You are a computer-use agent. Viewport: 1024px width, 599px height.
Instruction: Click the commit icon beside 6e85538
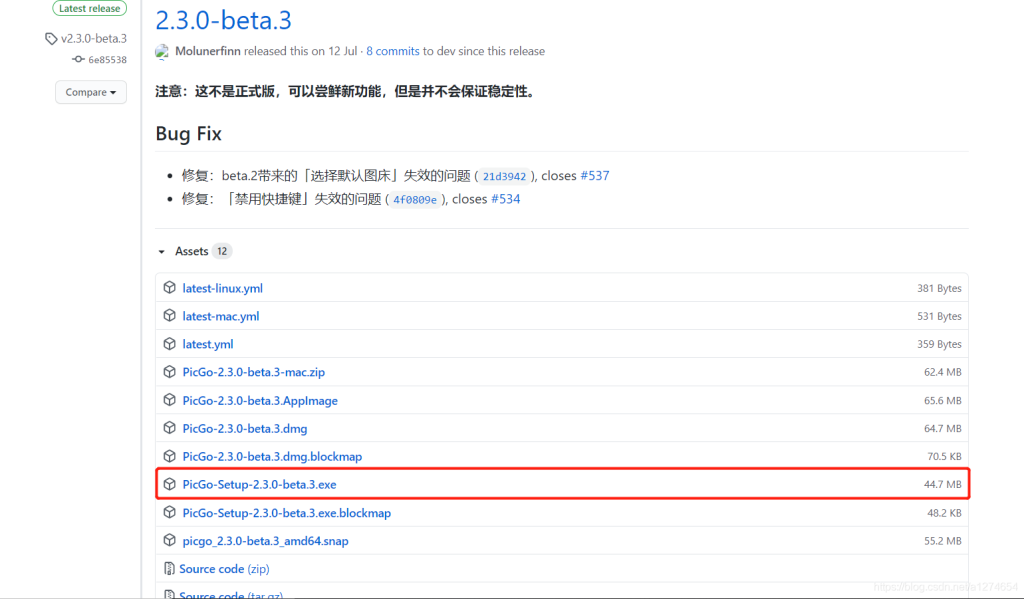[x=78, y=59]
